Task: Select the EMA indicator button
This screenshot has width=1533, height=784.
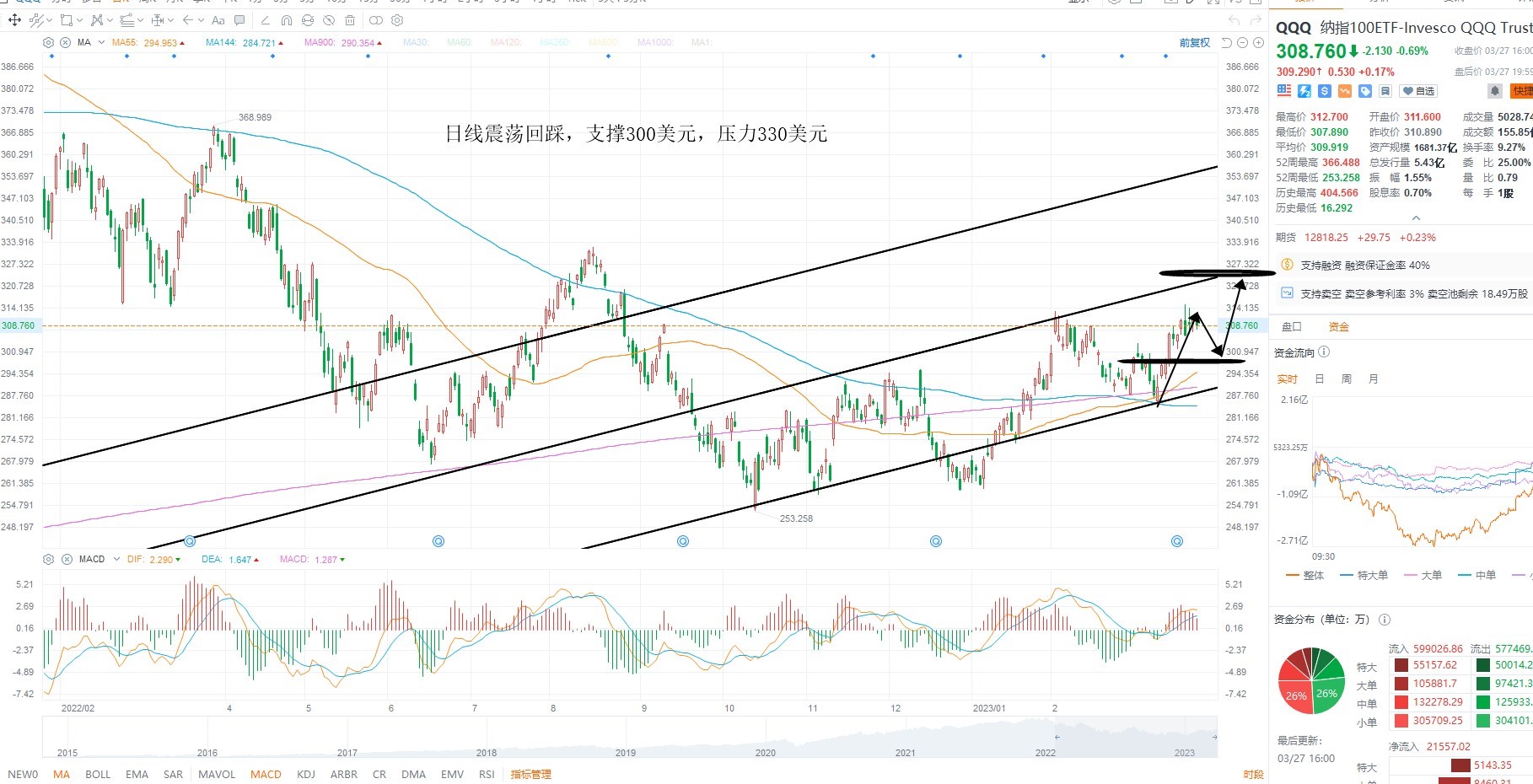Action: point(137,775)
